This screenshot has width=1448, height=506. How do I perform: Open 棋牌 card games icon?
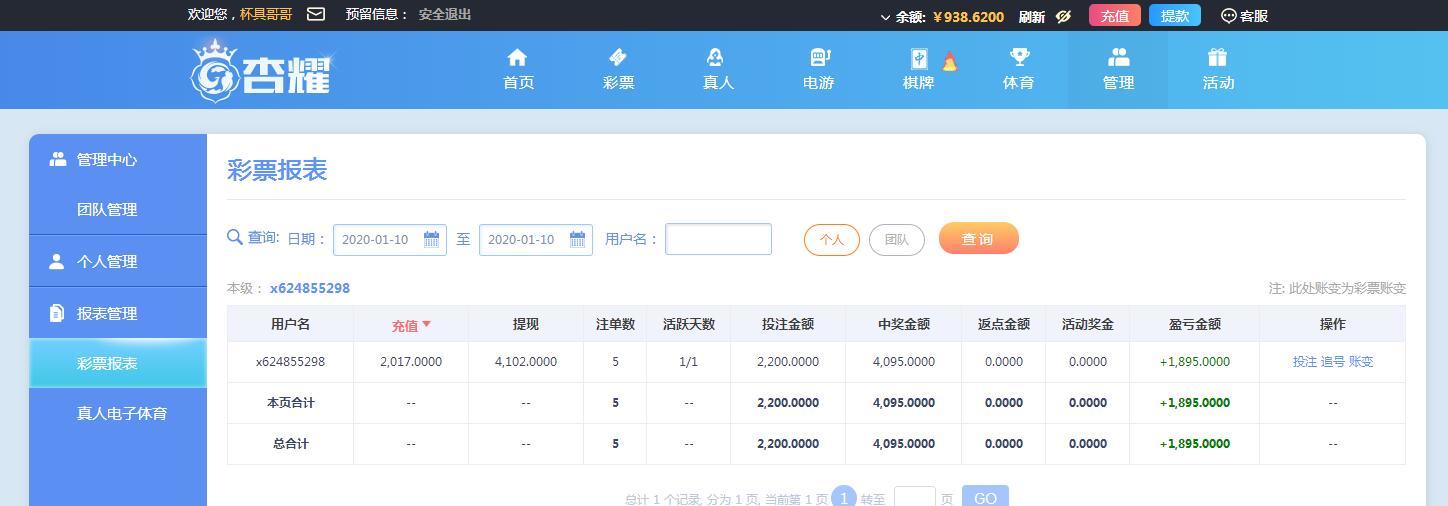(x=918, y=58)
